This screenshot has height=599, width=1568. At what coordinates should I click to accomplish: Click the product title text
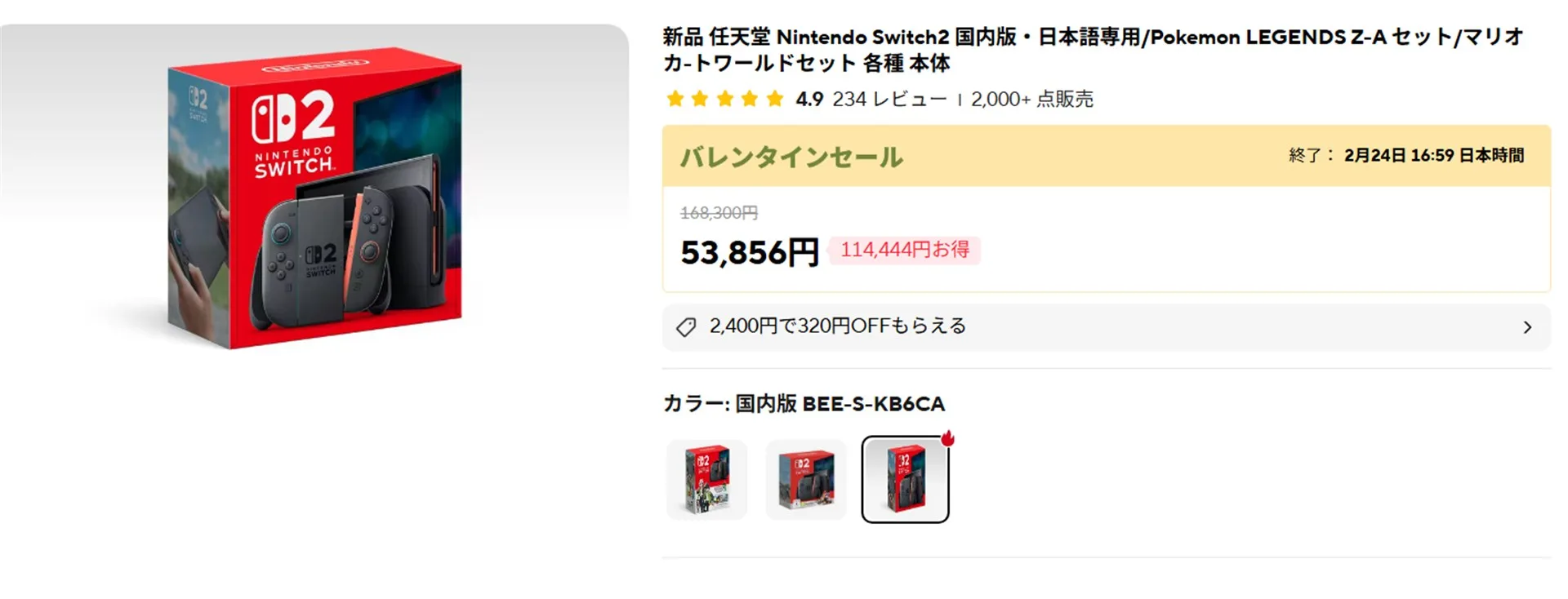[x=1092, y=50]
